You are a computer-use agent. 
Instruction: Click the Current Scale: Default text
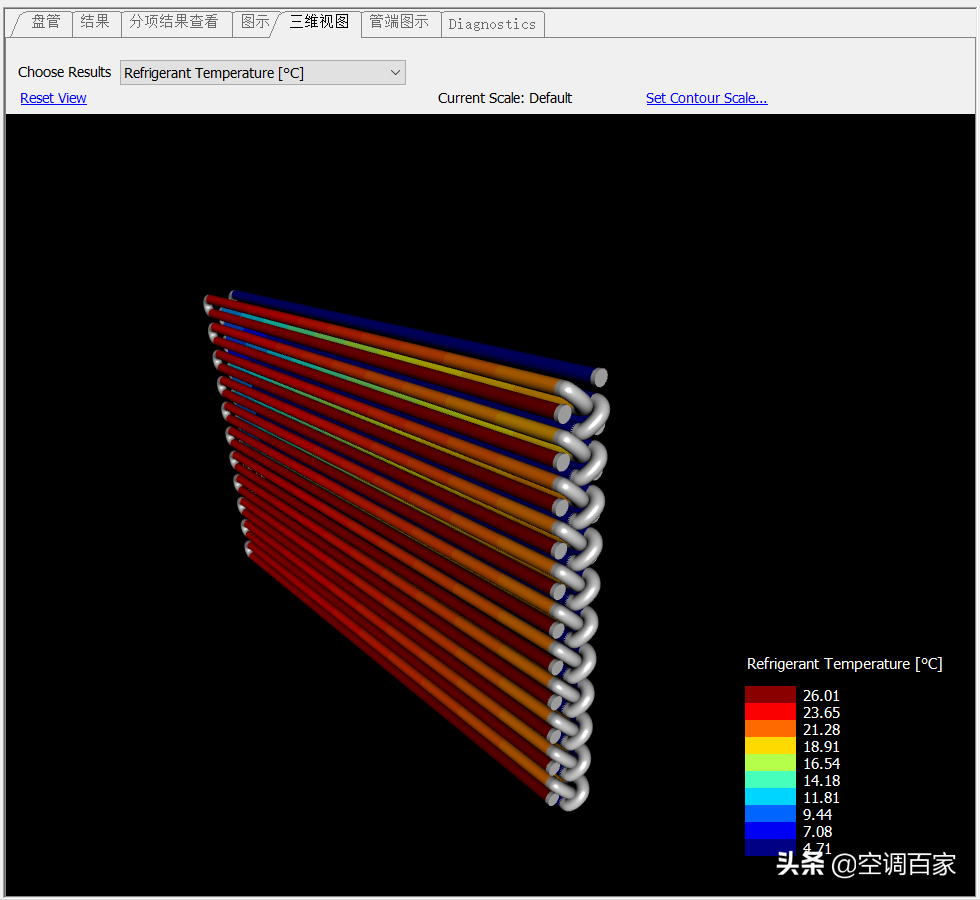pyautogui.click(x=504, y=98)
